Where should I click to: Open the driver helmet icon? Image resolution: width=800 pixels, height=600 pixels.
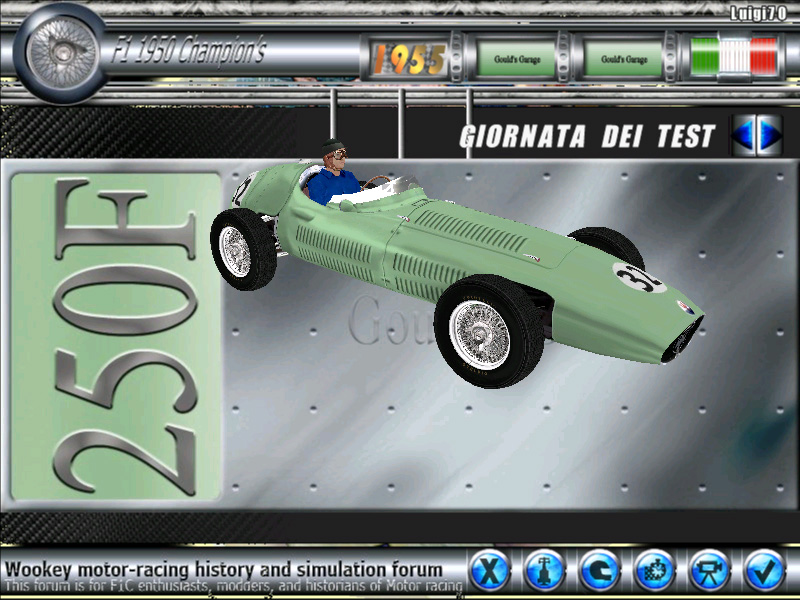coord(599,570)
